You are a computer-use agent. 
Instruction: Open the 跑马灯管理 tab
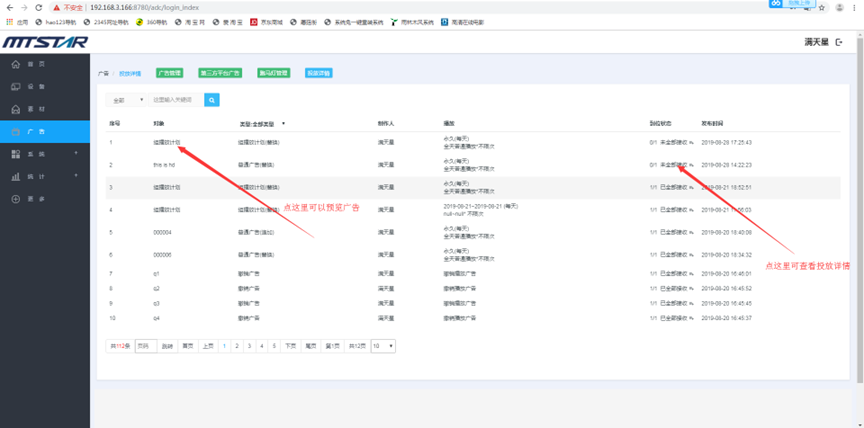[273, 73]
